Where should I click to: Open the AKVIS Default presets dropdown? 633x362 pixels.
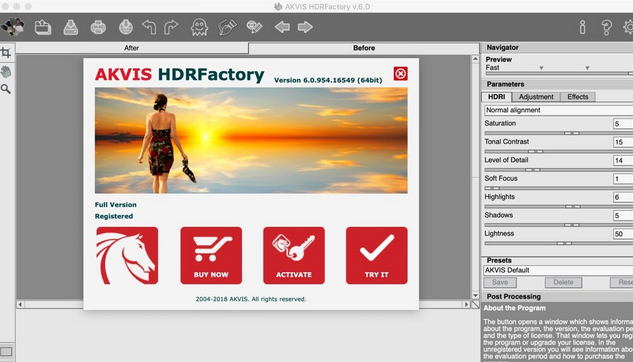[558, 270]
